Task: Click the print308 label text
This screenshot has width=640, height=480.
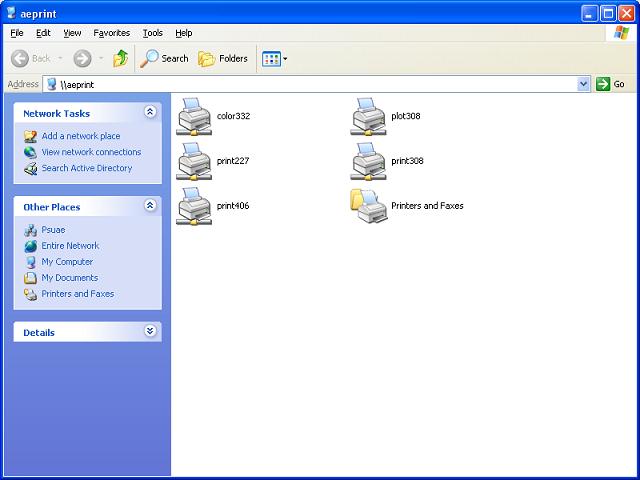Action: click(407, 161)
